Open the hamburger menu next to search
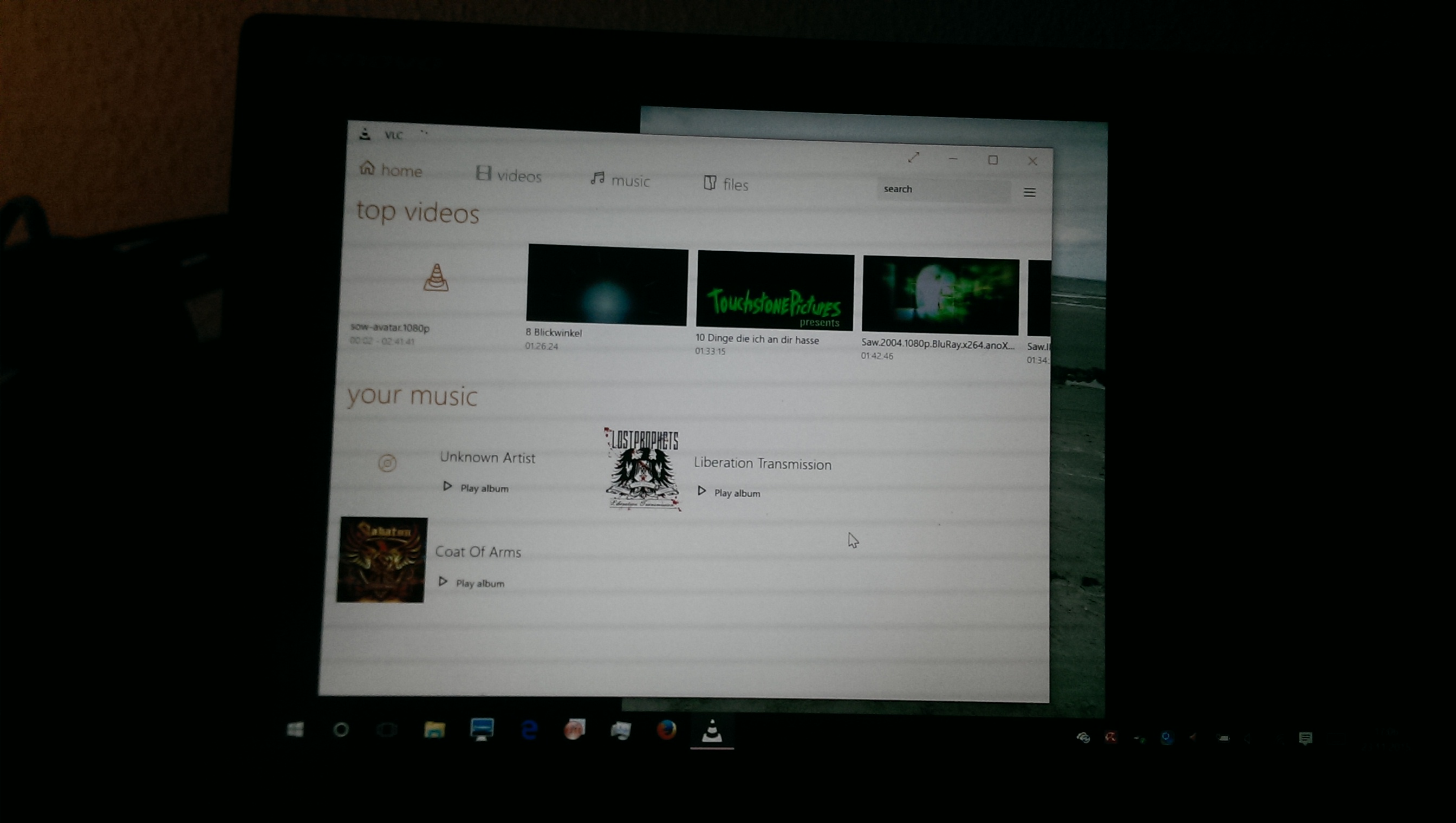The height and width of the screenshot is (823, 1456). click(x=1029, y=193)
